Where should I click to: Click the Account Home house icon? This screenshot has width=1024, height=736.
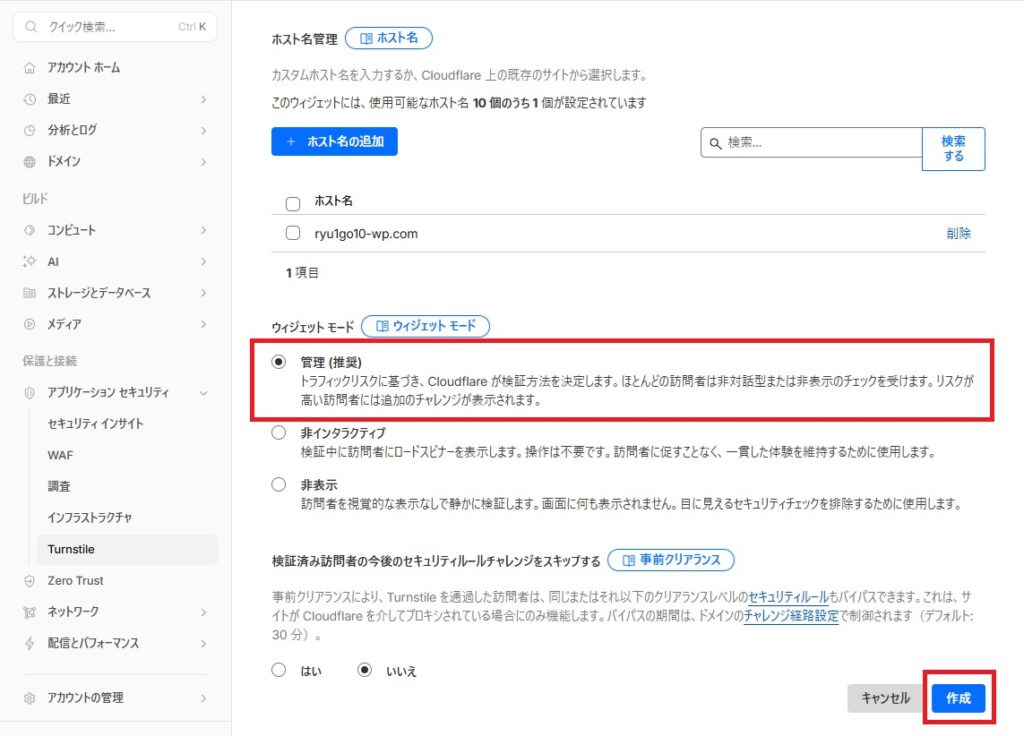[29, 67]
